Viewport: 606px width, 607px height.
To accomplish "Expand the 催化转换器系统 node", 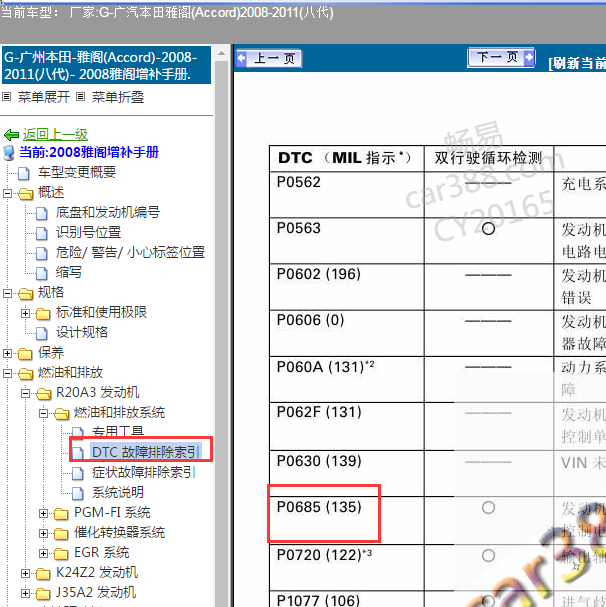I will click(x=43, y=533).
